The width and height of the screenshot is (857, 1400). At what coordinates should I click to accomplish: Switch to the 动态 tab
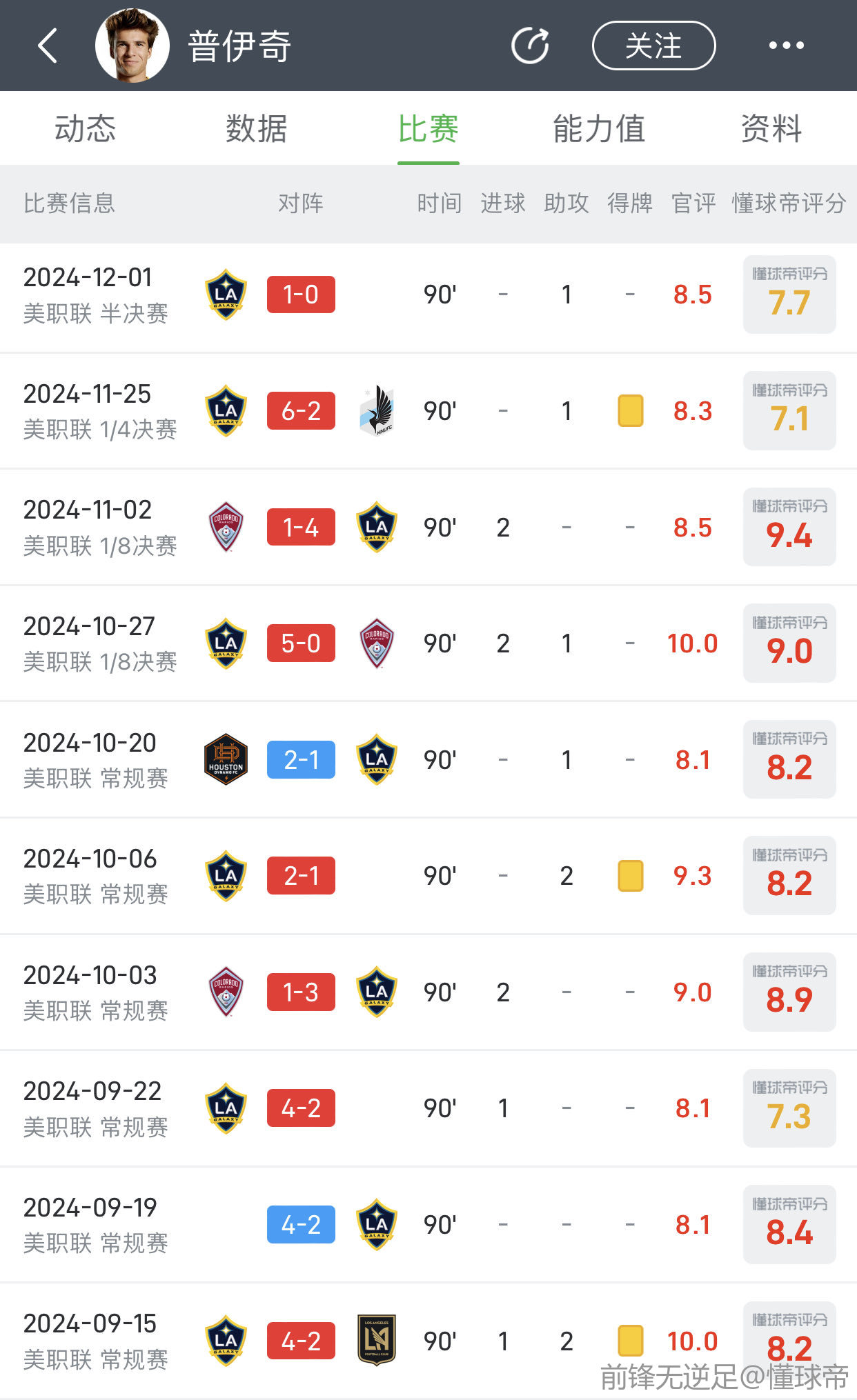pos(85,129)
